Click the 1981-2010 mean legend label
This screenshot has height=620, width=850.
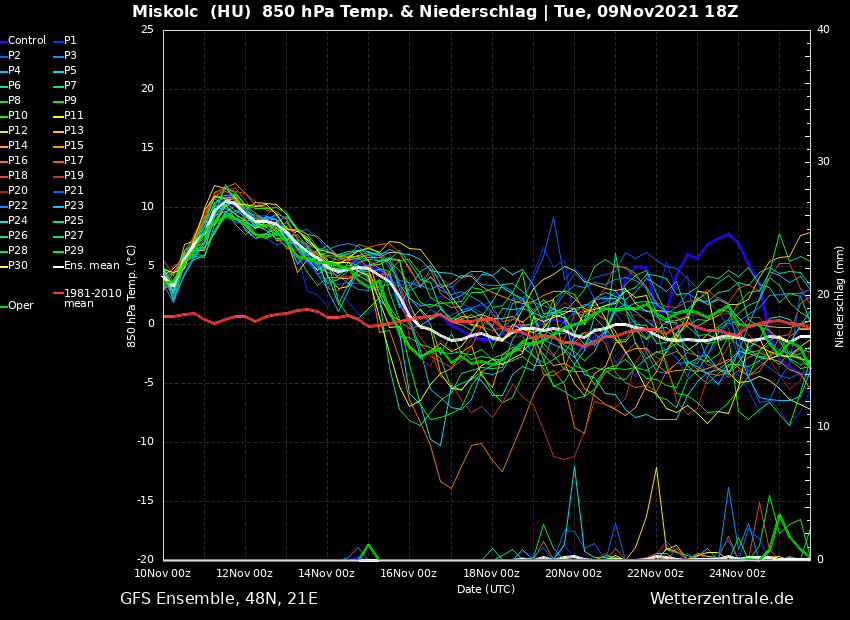(x=92, y=298)
